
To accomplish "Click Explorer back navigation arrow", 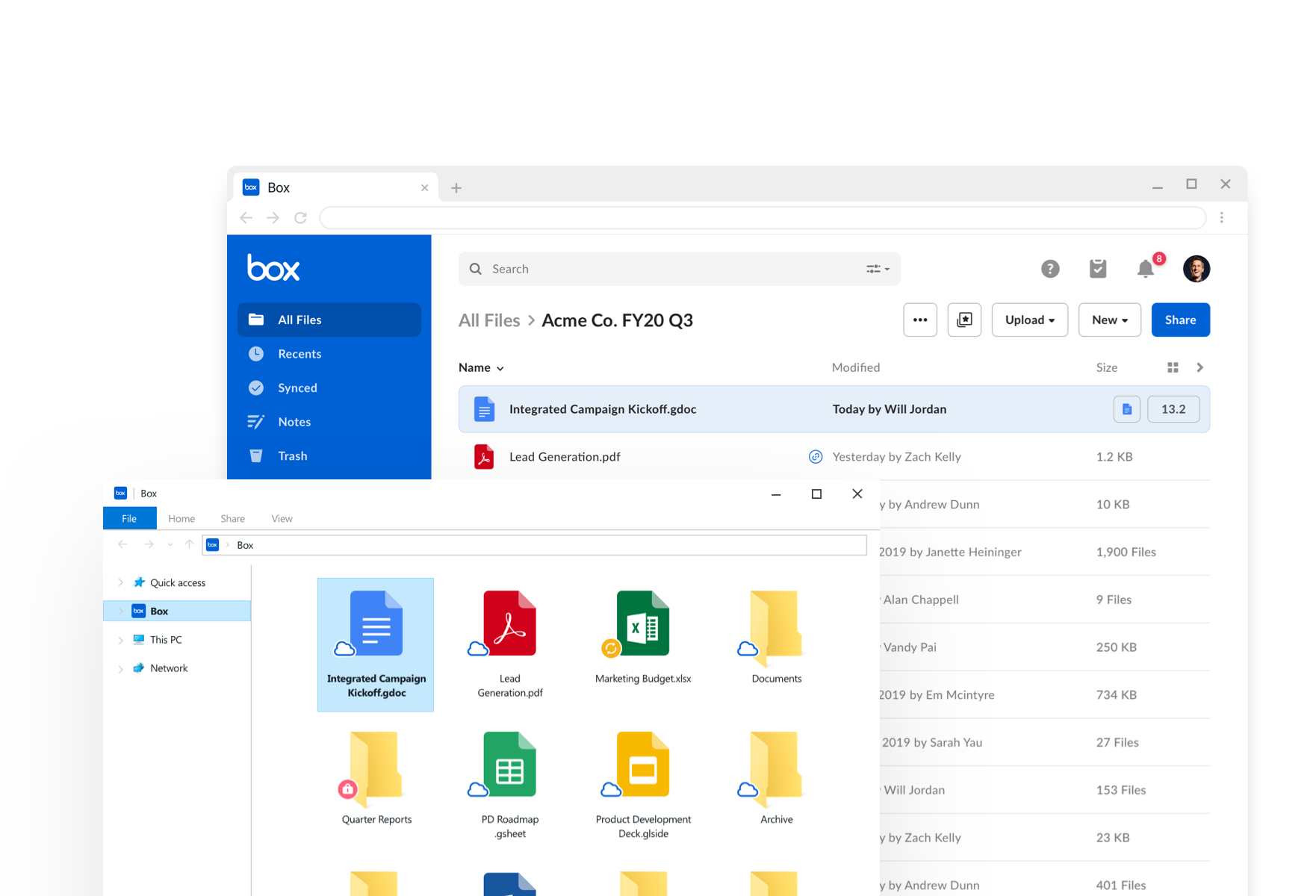I will tap(123, 544).
